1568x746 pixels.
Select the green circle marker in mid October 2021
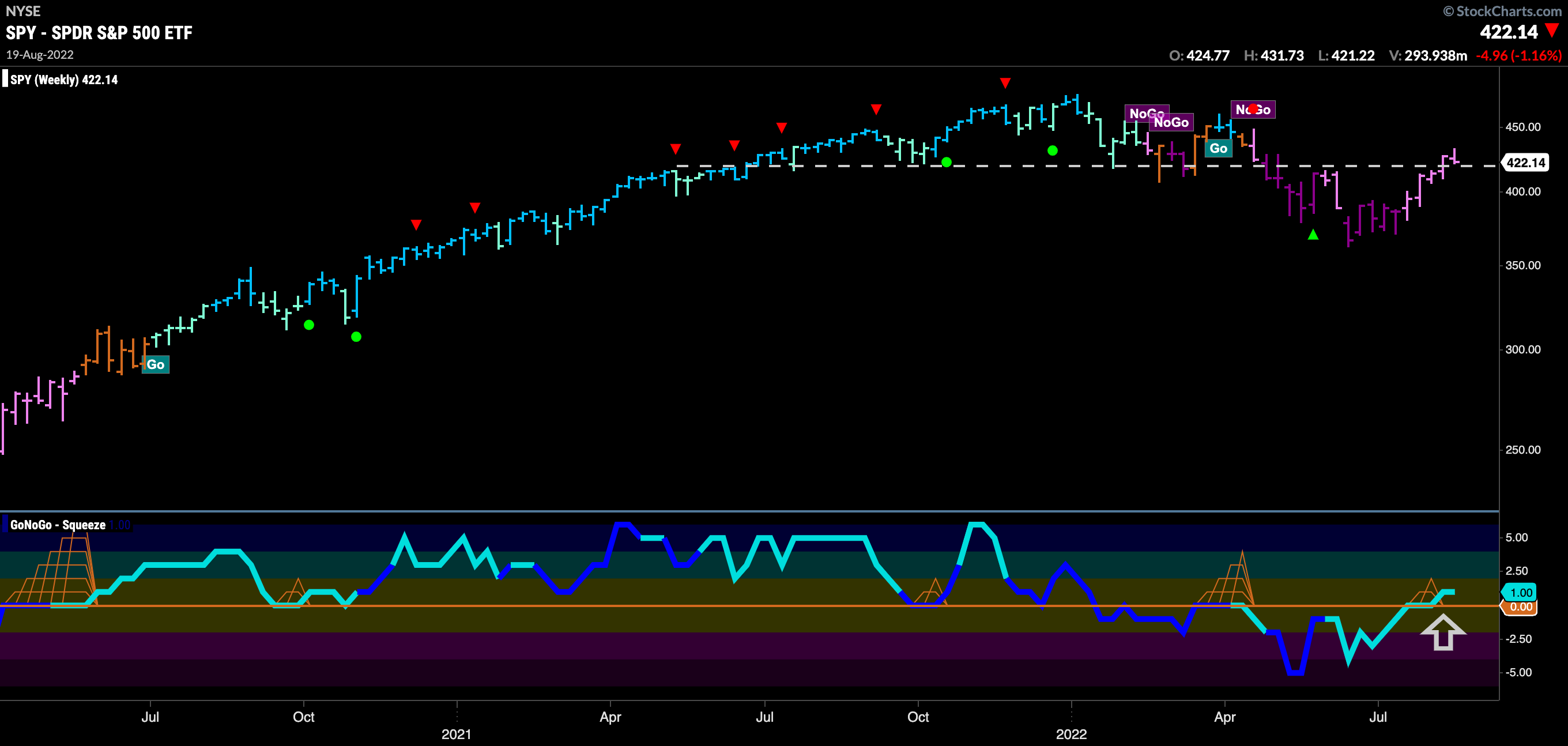946,161
